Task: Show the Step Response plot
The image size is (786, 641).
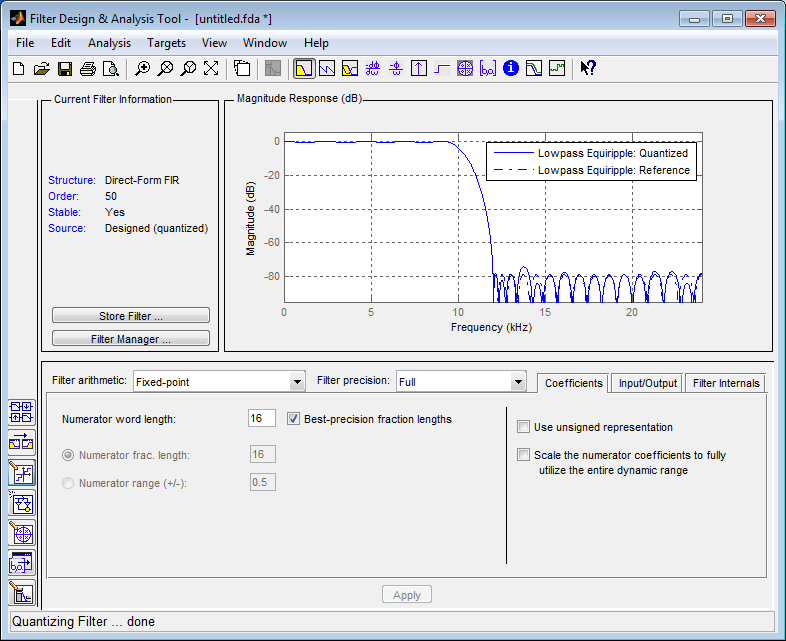Action: click(442, 69)
